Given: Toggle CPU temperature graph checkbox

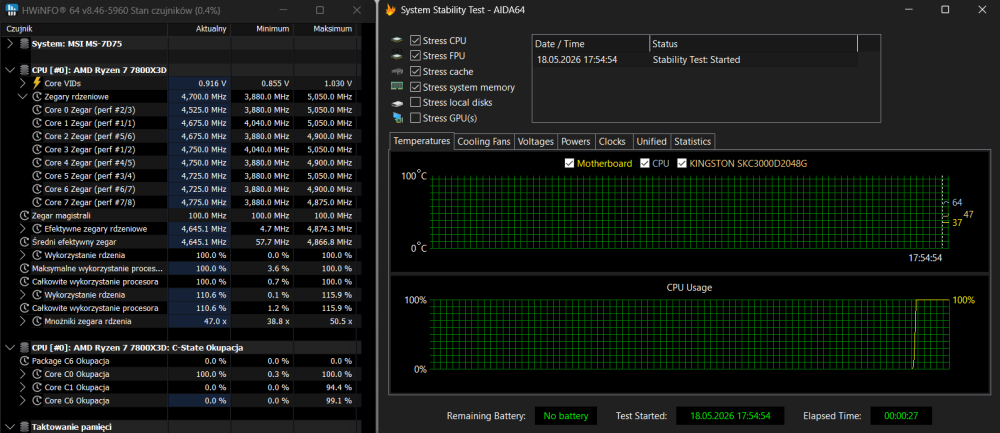Looking at the screenshot, I should click(x=645, y=163).
